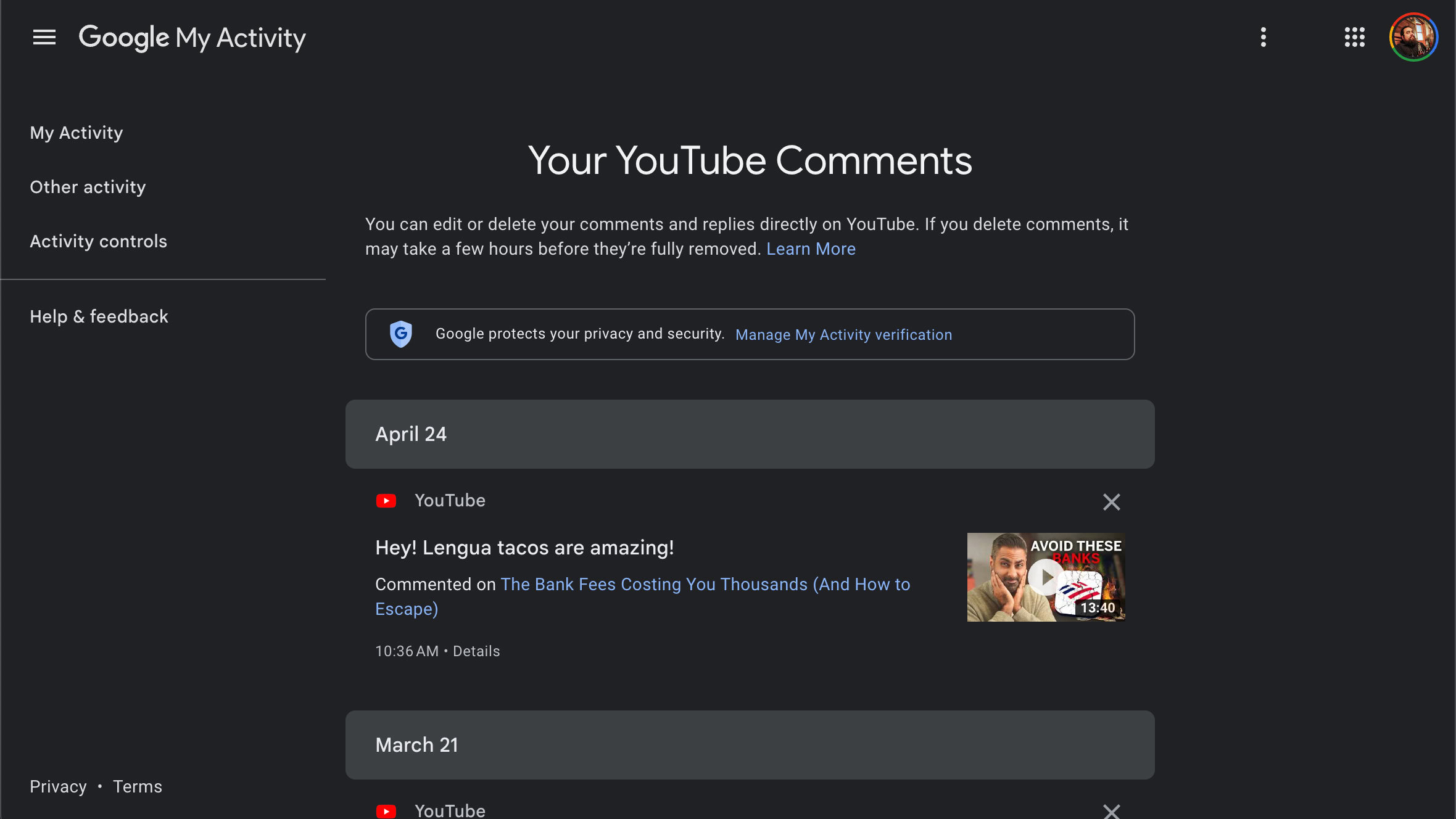Image resolution: width=1456 pixels, height=819 pixels.
Task: Open the three-dot more options menu
Action: coord(1264,38)
